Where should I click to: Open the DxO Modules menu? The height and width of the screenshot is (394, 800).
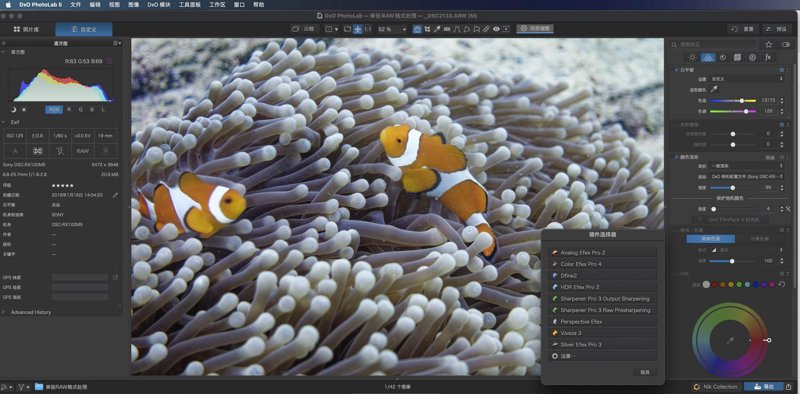click(160, 5)
